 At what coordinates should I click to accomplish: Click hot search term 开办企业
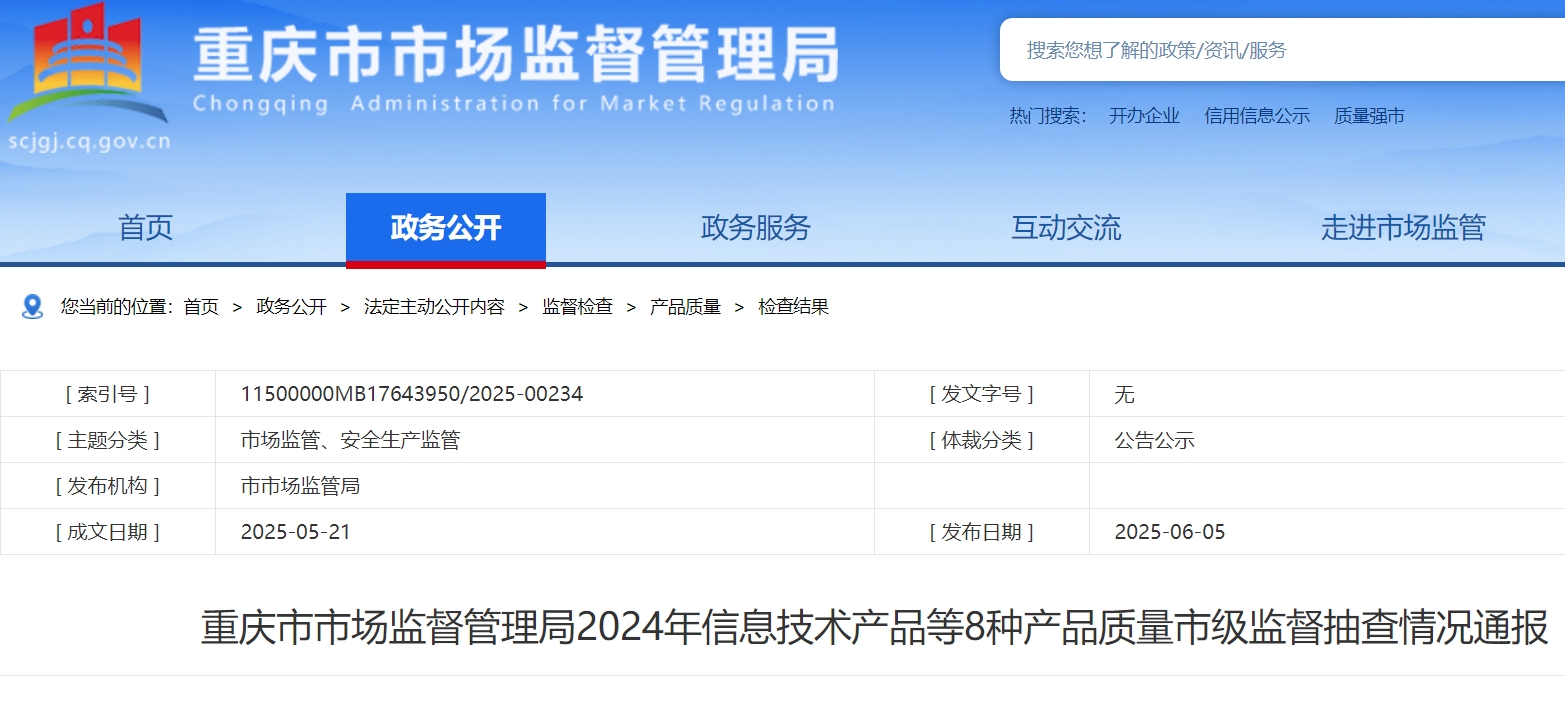[x=1144, y=116]
